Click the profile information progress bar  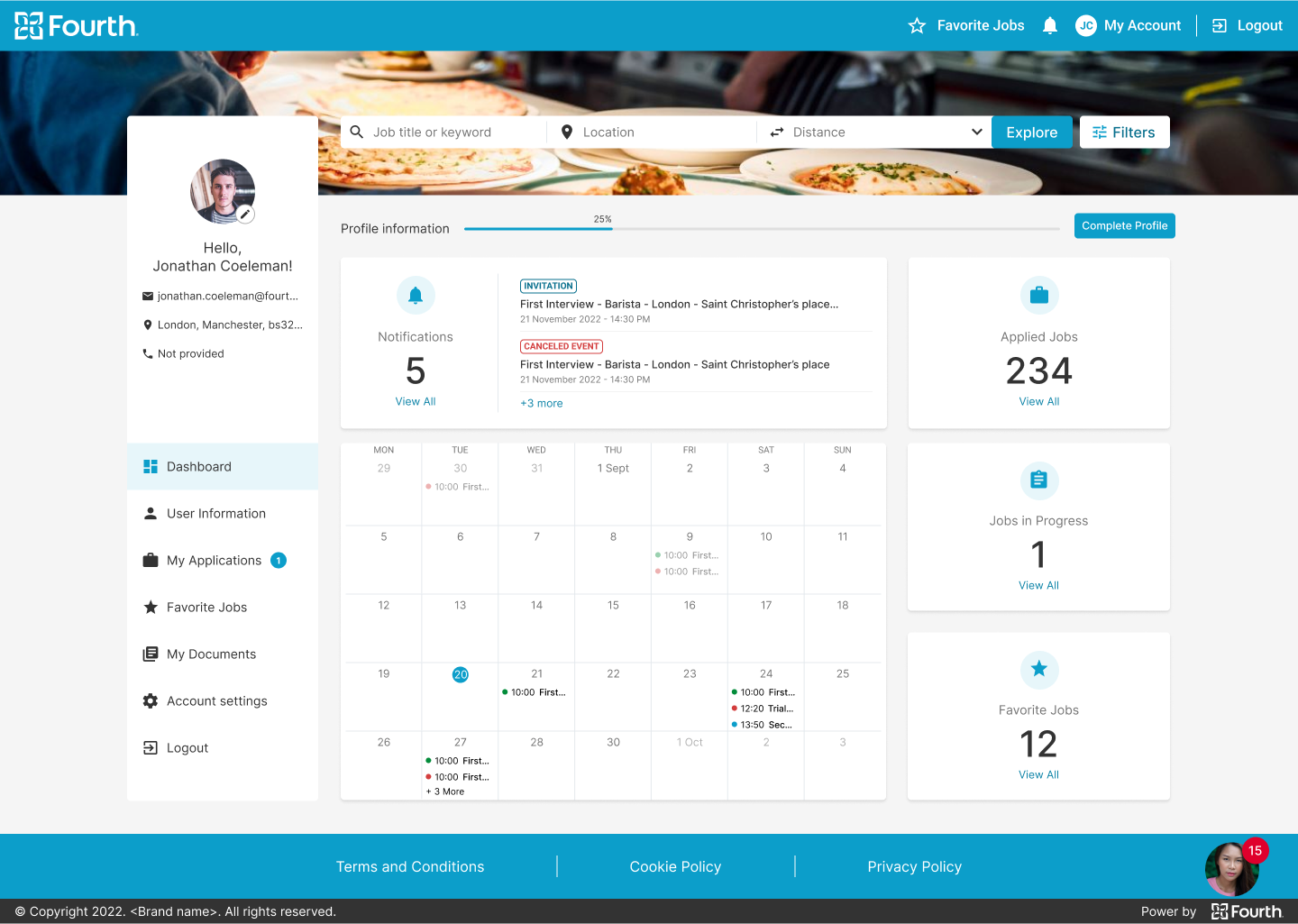tap(762, 229)
